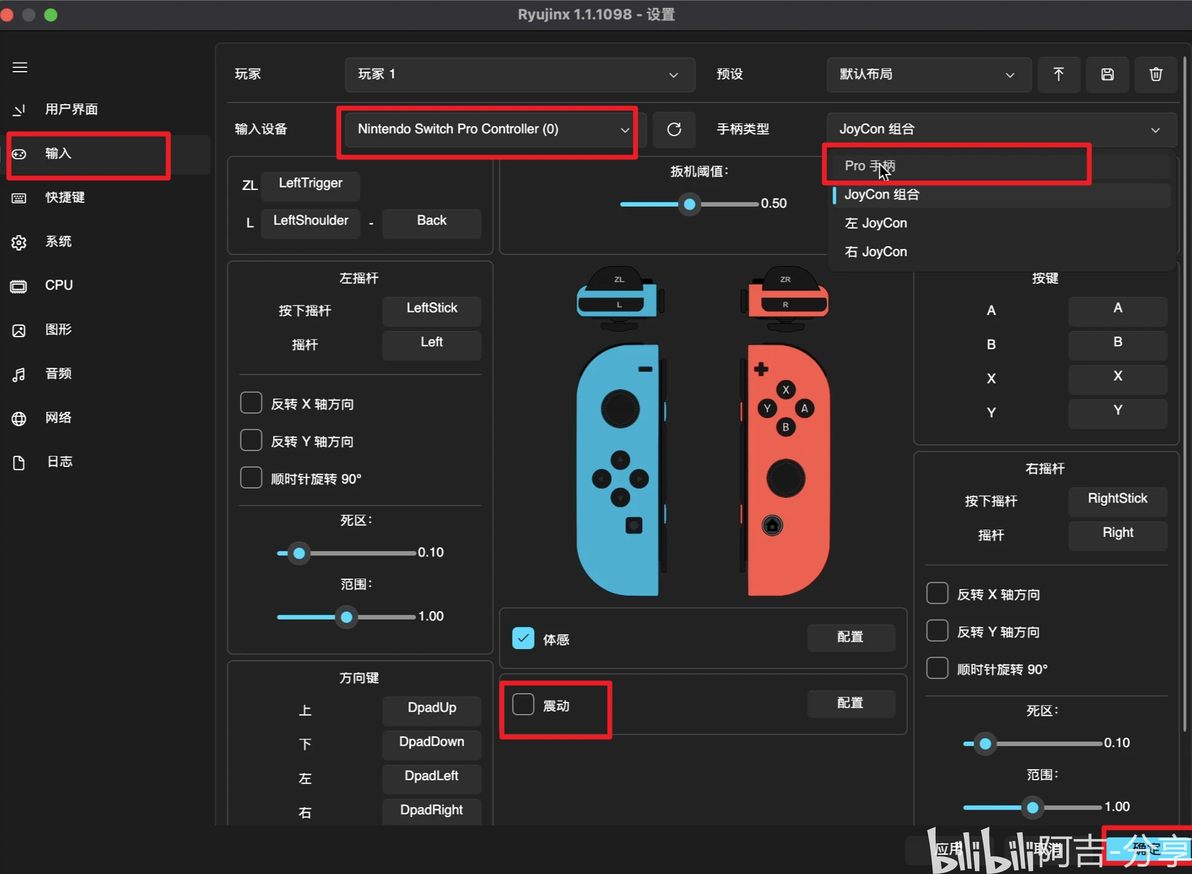The image size is (1192, 874).
Task: Open 配置 for 震动 rumble
Action: point(851,704)
